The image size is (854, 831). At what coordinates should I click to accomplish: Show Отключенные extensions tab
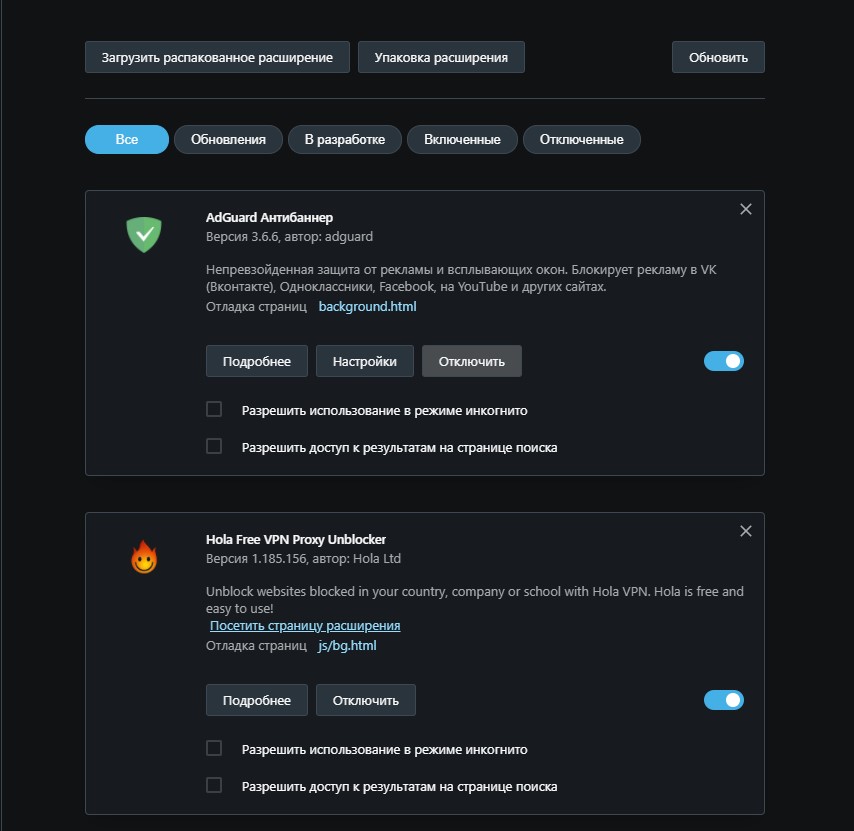(x=582, y=139)
